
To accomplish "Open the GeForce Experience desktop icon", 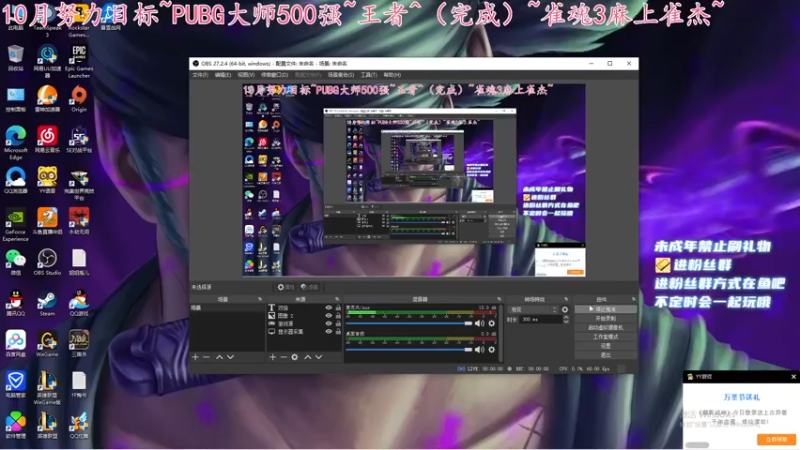I will click(x=15, y=224).
